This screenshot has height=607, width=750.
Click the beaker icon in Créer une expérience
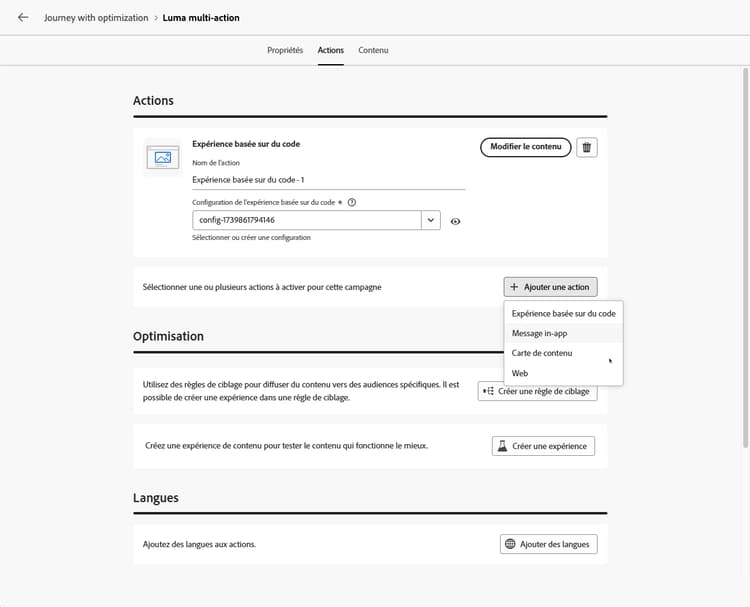point(502,446)
